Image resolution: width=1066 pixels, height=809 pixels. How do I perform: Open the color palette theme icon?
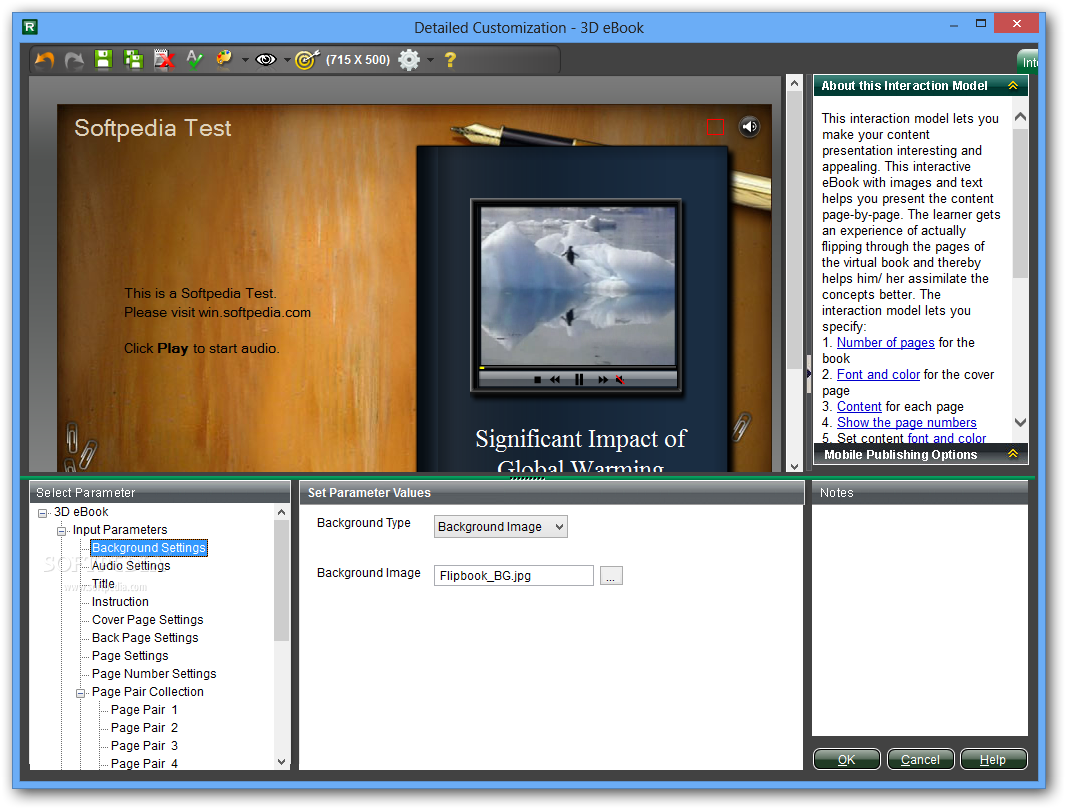(x=224, y=59)
